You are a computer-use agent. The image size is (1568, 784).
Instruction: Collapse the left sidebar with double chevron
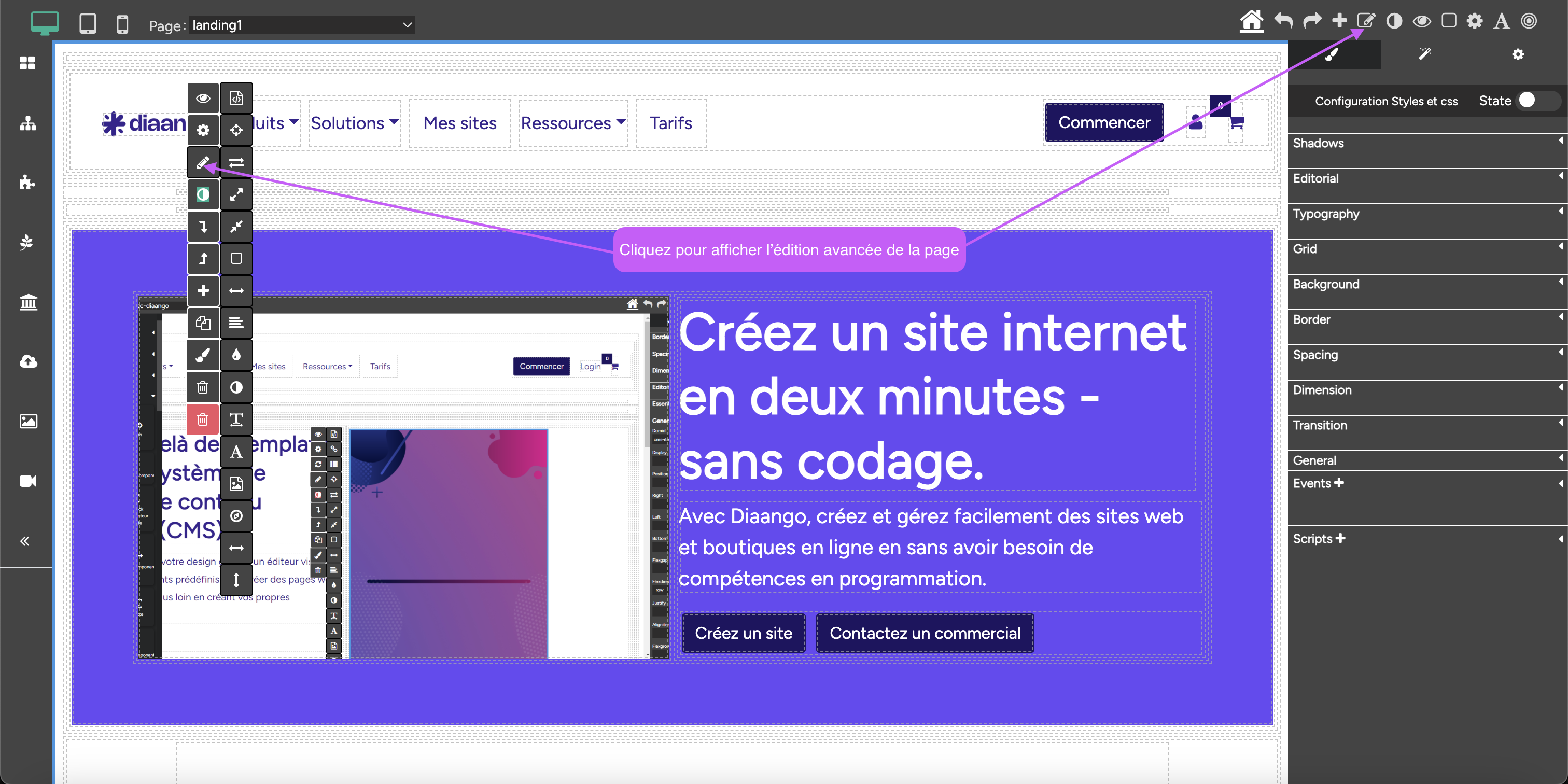coord(25,541)
